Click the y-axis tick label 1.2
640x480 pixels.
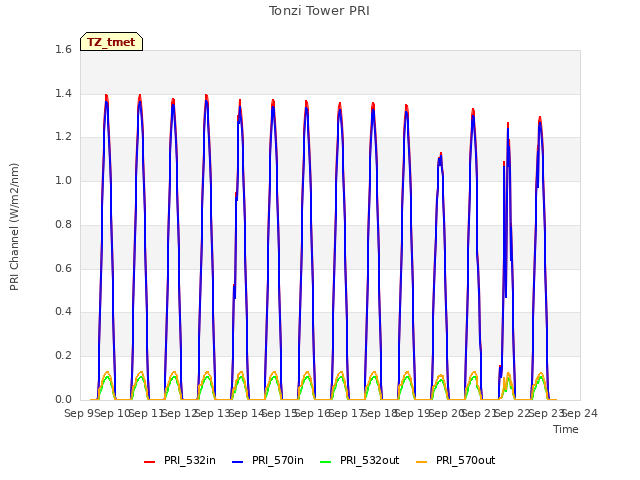[x=63, y=137]
